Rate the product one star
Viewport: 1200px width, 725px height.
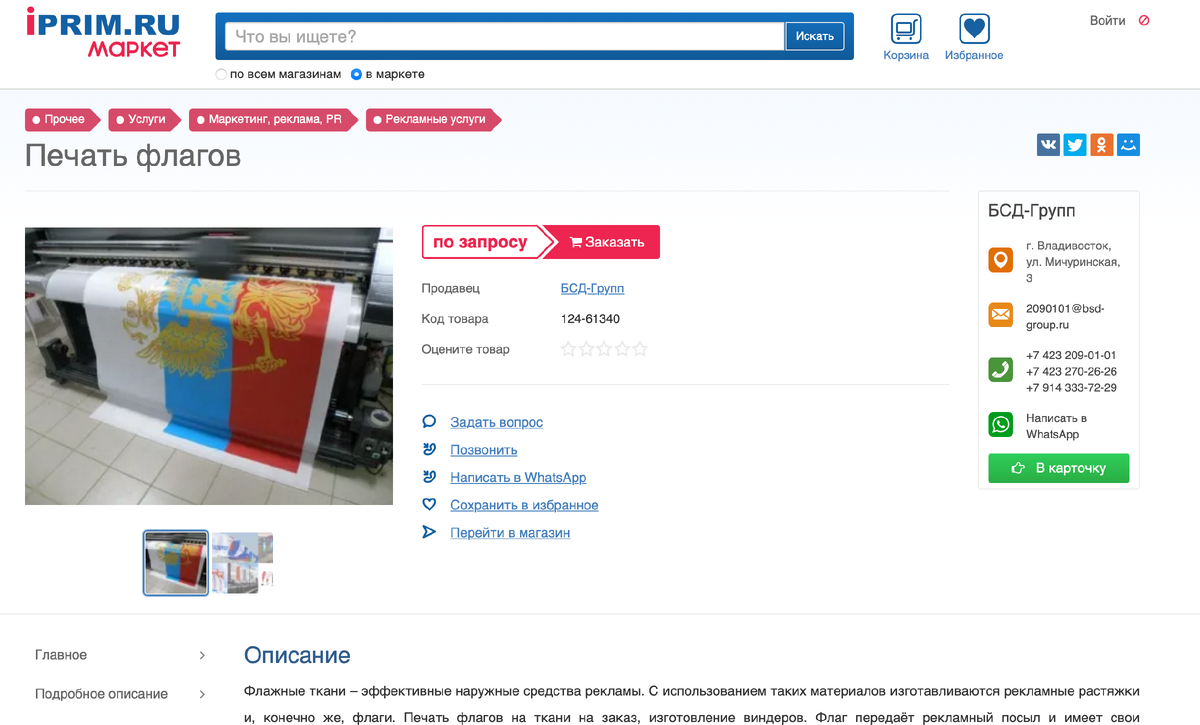tap(569, 349)
